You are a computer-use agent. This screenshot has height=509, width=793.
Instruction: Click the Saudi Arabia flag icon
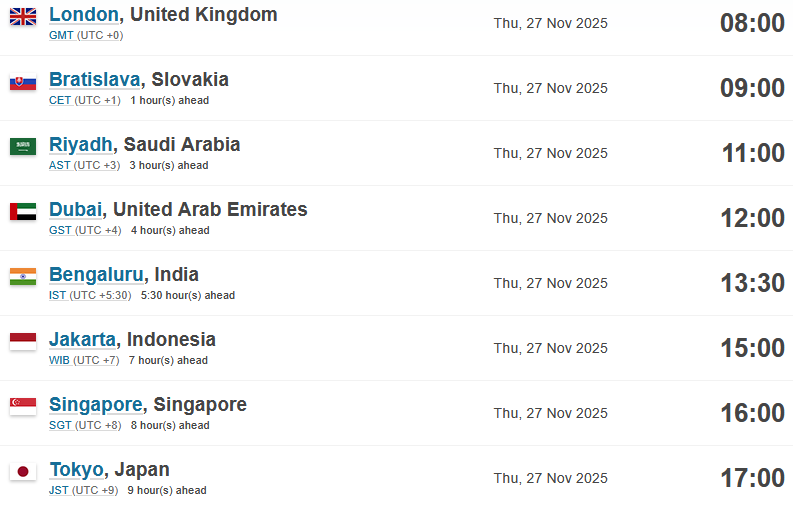point(23,147)
